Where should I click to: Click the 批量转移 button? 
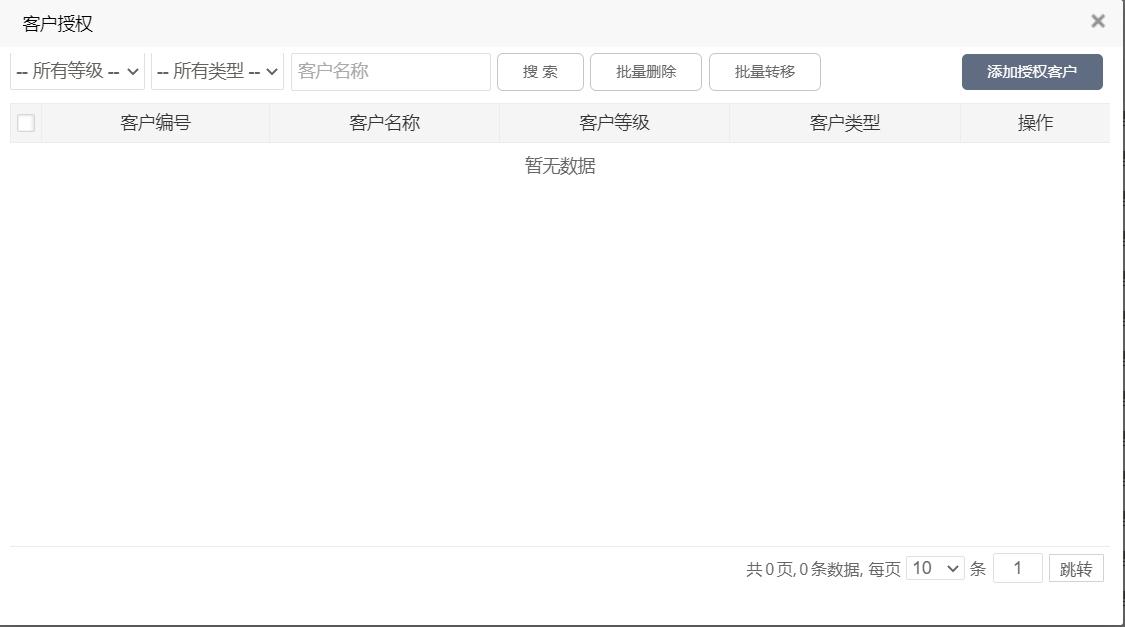pos(765,72)
